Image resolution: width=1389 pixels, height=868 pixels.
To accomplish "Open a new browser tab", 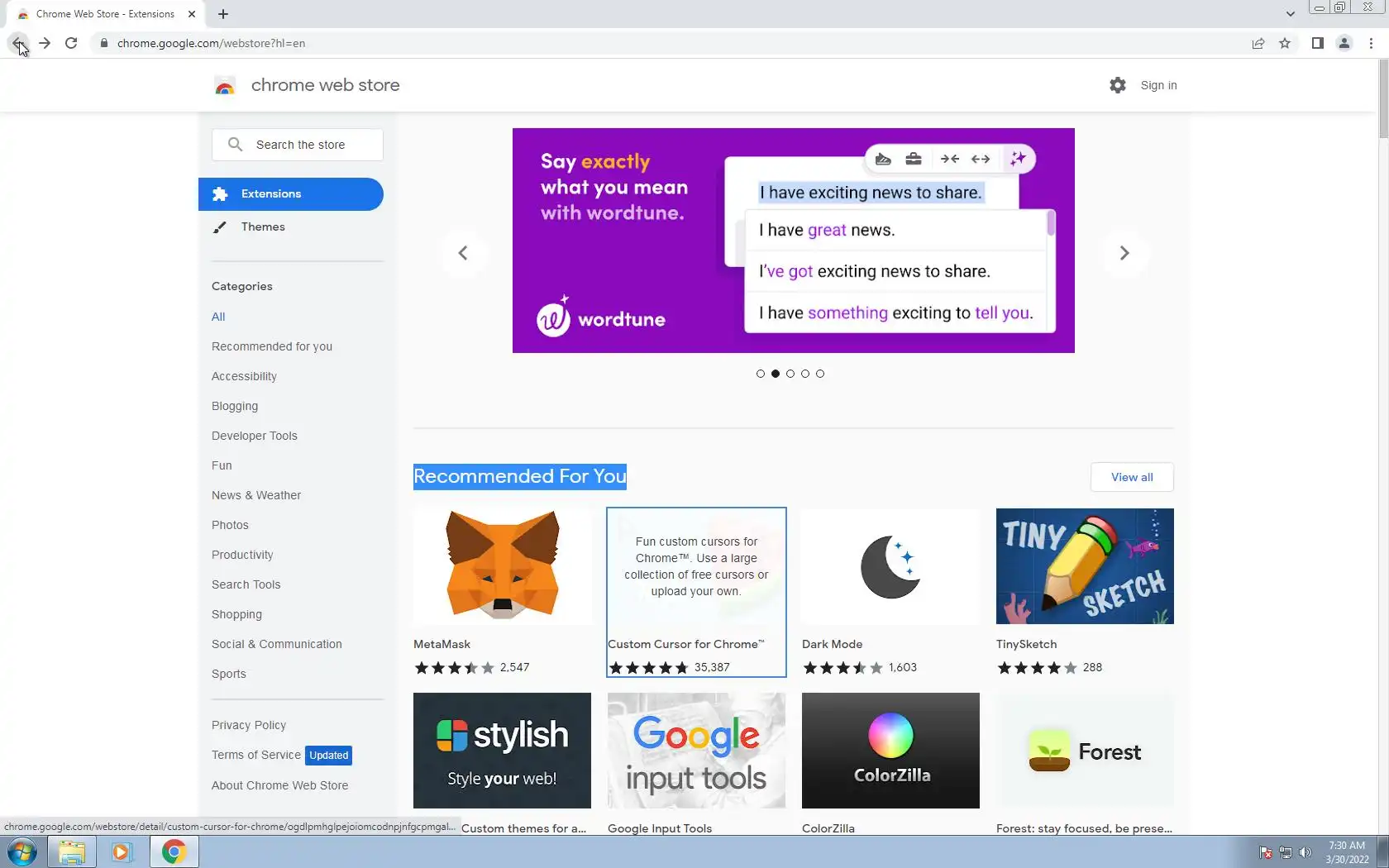I will tap(223, 14).
